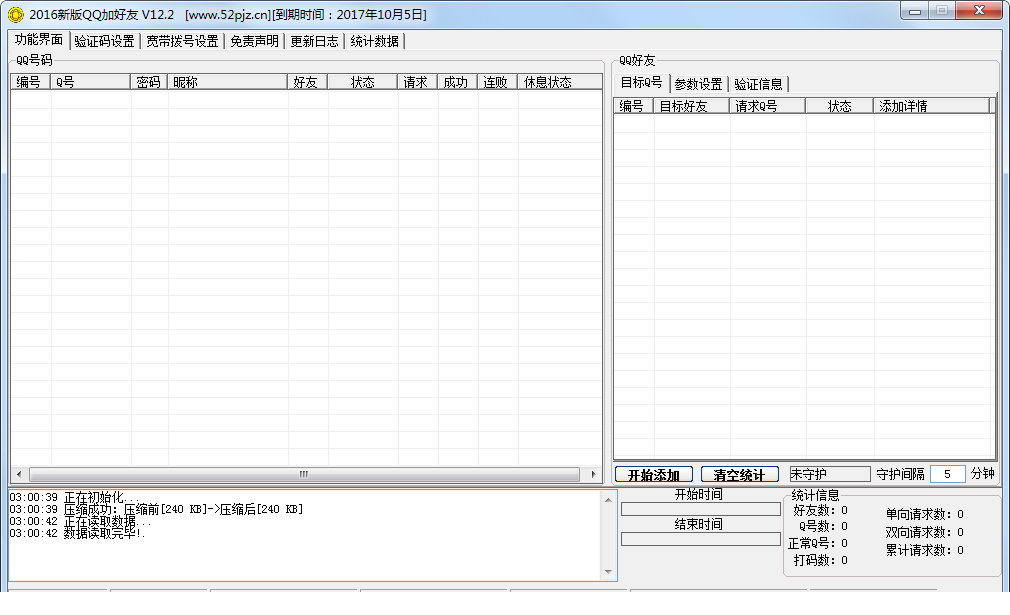Click the 成功 column header
This screenshot has width=1010, height=615.
click(x=457, y=82)
